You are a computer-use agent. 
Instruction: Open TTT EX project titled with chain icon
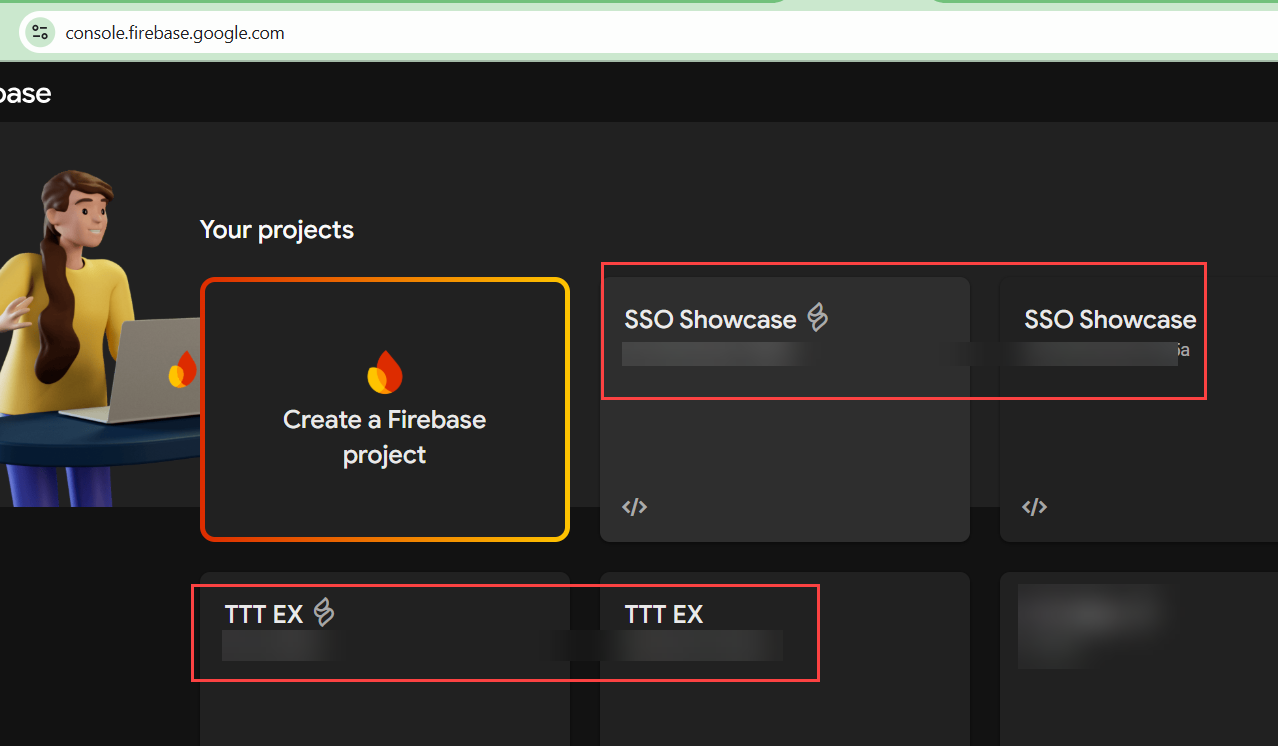point(385,659)
